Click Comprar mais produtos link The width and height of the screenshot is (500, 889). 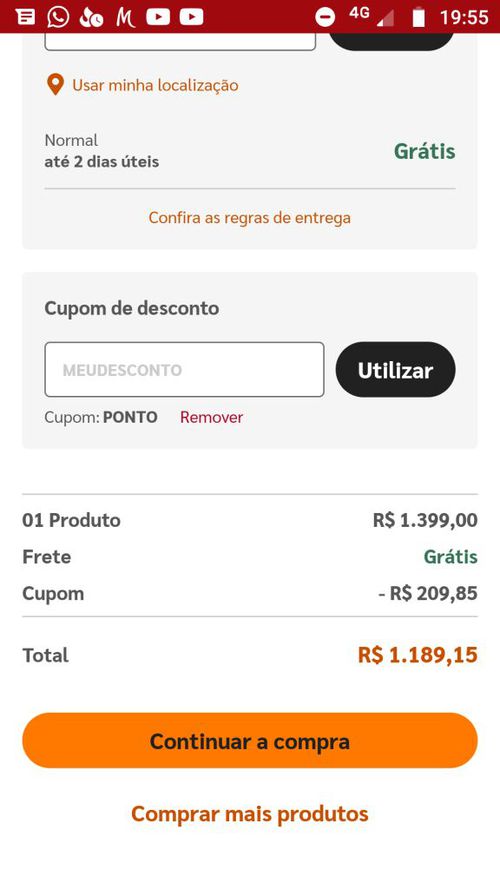(249, 814)
